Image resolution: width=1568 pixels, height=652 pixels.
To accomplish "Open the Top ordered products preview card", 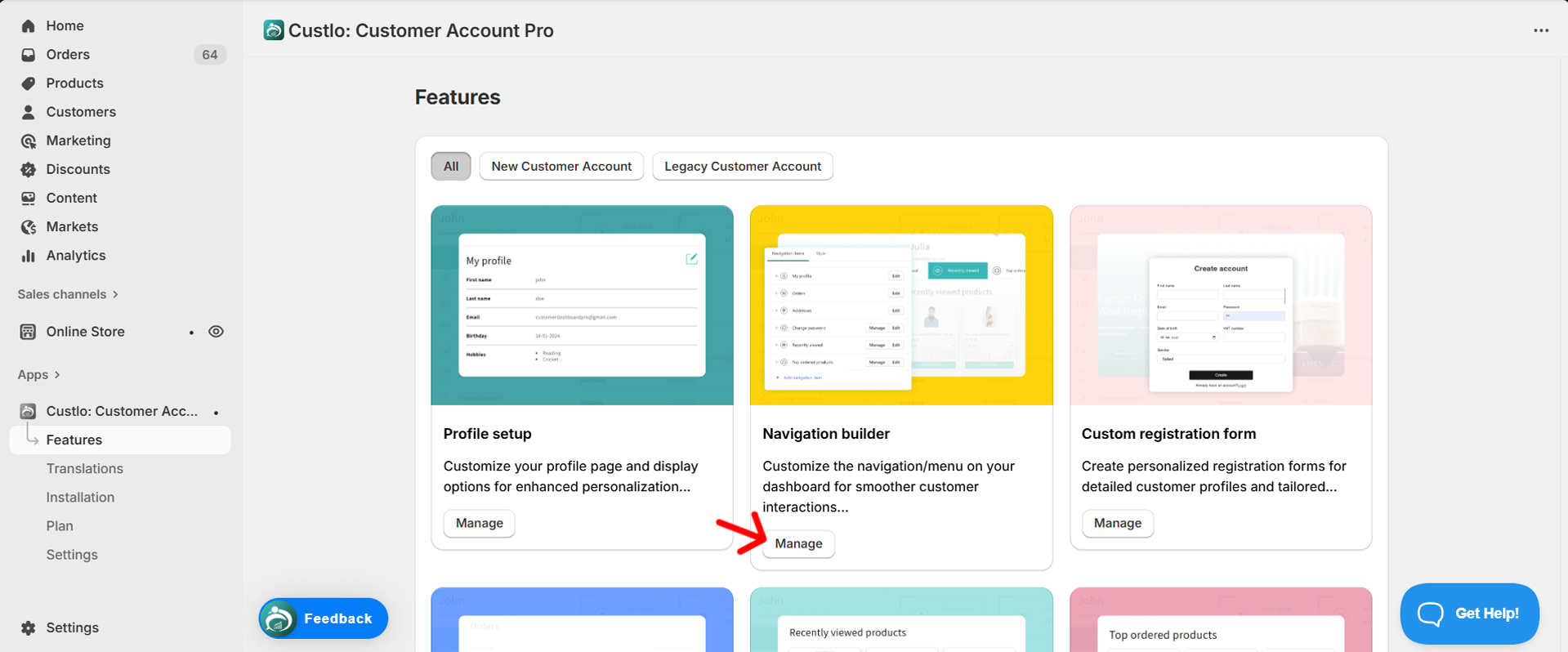I will tap(1221, 620).
